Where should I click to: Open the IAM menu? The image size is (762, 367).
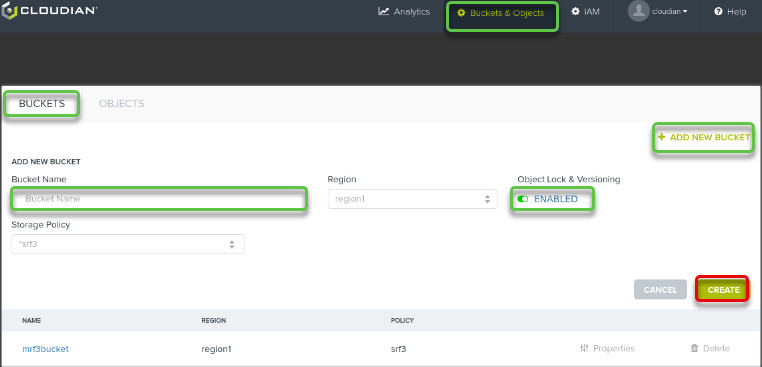pyautogui.click(x=585, y=12)
